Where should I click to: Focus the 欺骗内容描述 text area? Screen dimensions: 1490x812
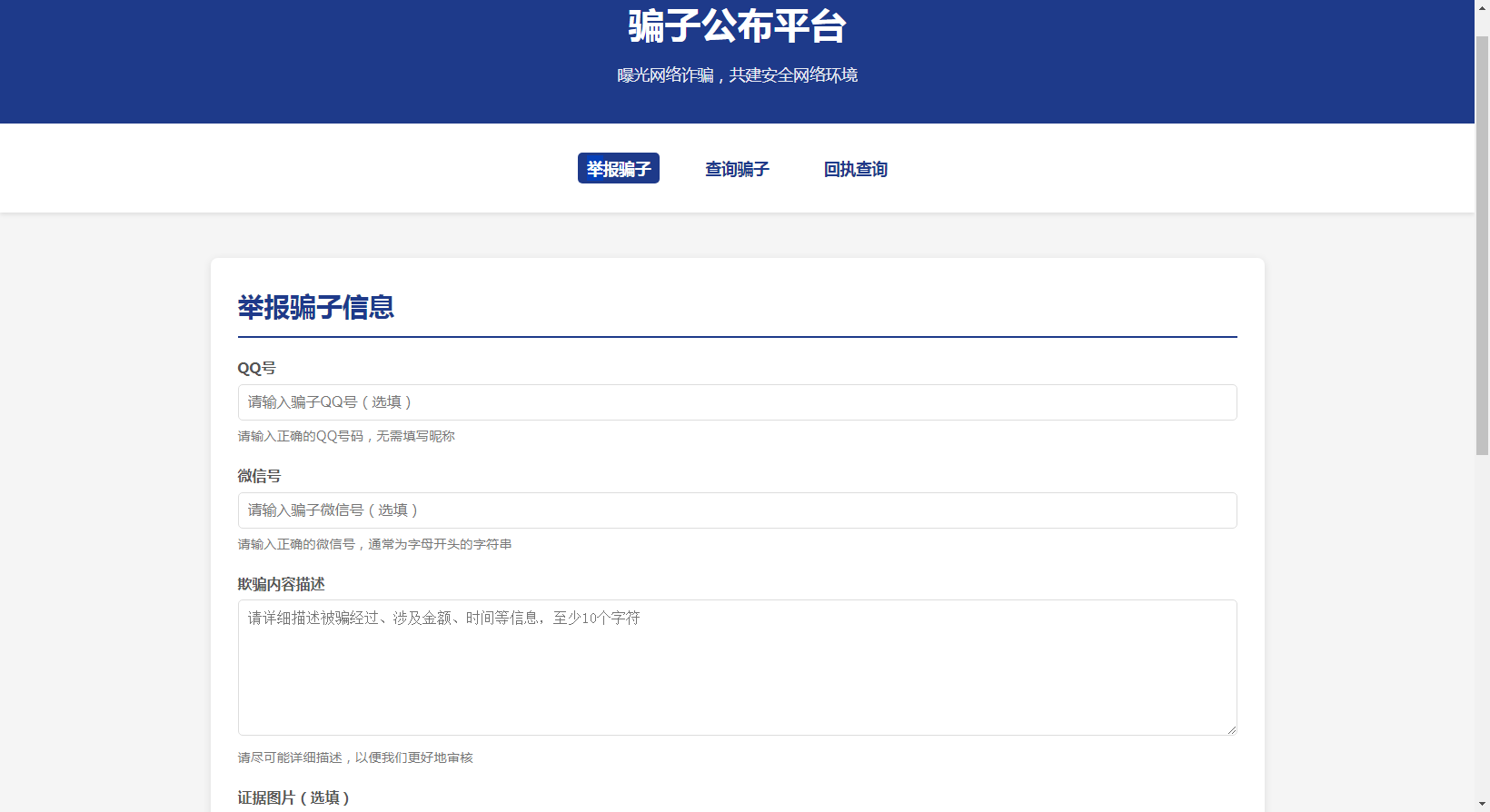click(737, 668)
